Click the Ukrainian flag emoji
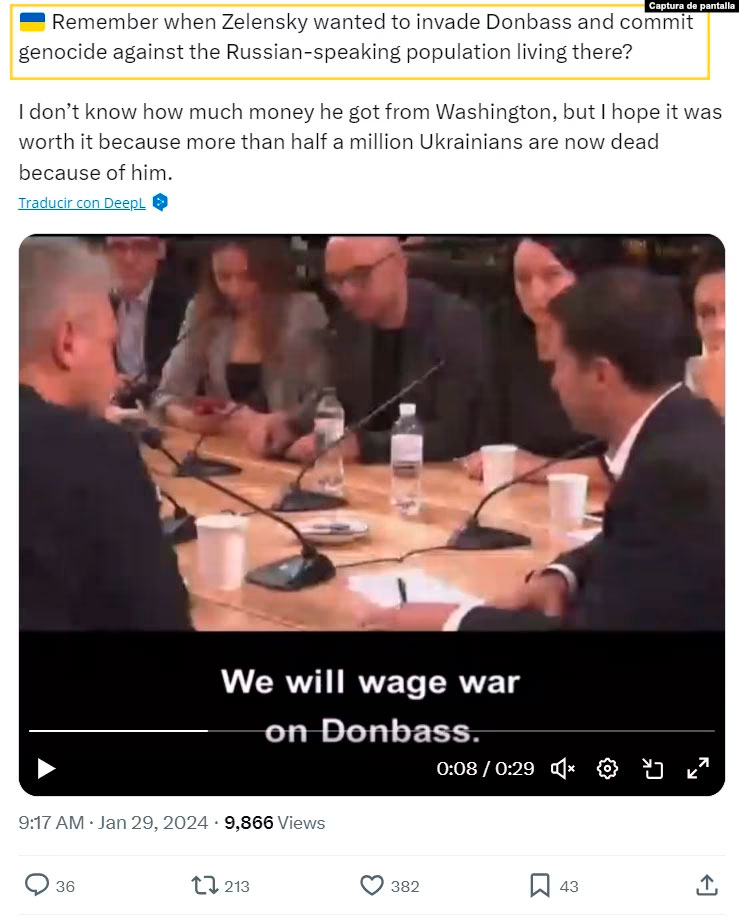Viewport: 739px width, 922px height. point(32,23)
